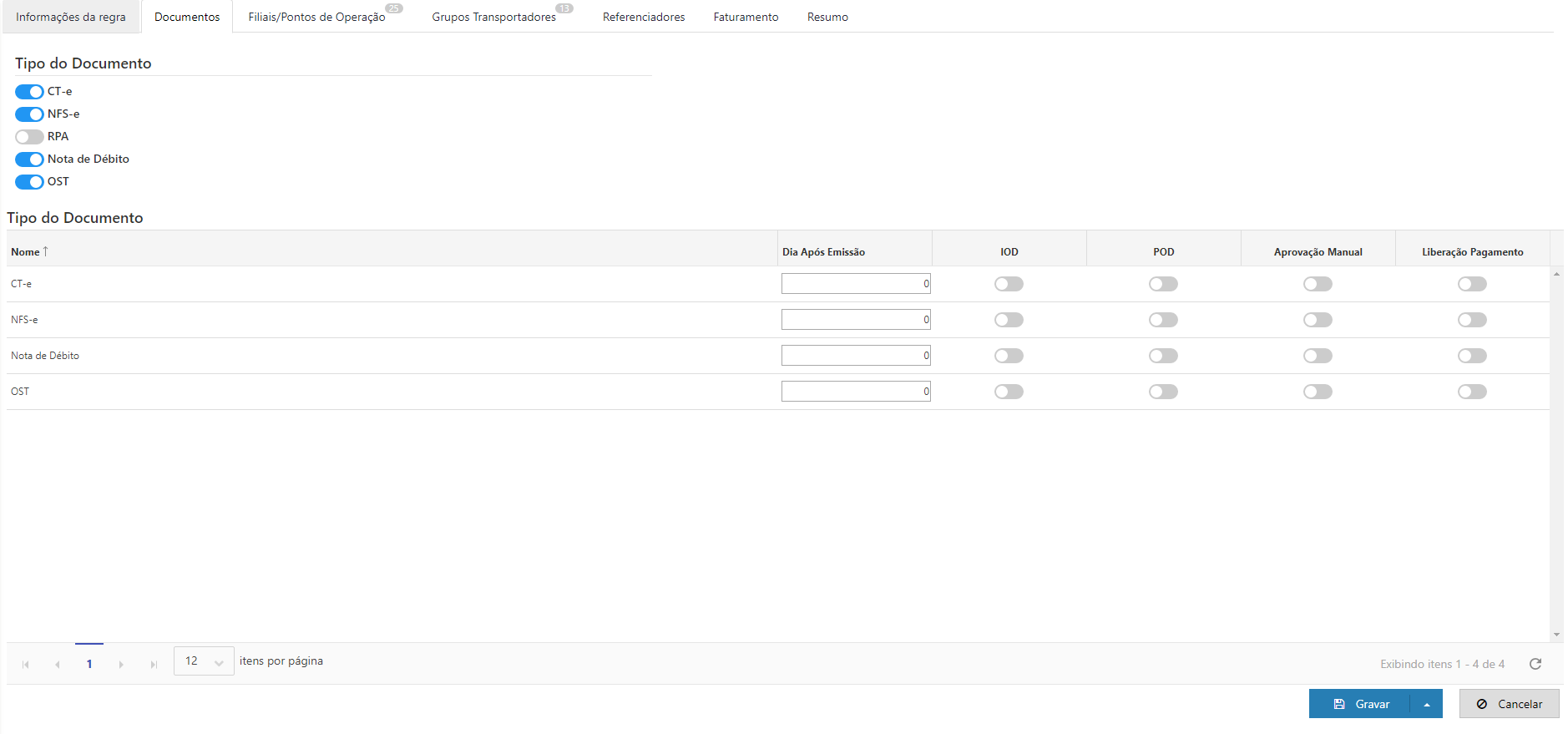The image size is (1568, 734).
Task: Click the POD column header
Action: [x=1164, y=249]
